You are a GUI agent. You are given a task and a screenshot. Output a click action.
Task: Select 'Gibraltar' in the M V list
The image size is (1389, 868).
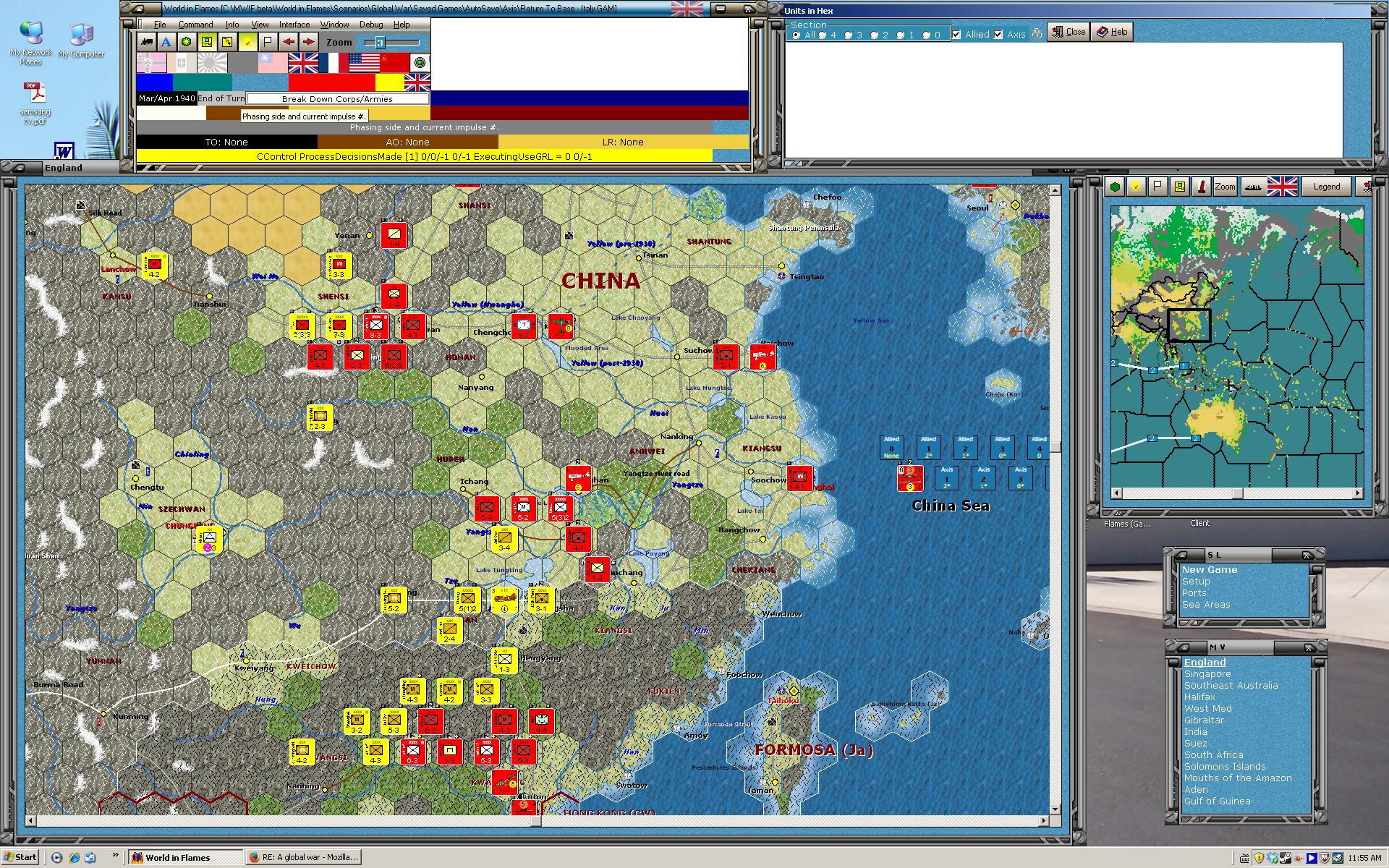coord(1204,720)
